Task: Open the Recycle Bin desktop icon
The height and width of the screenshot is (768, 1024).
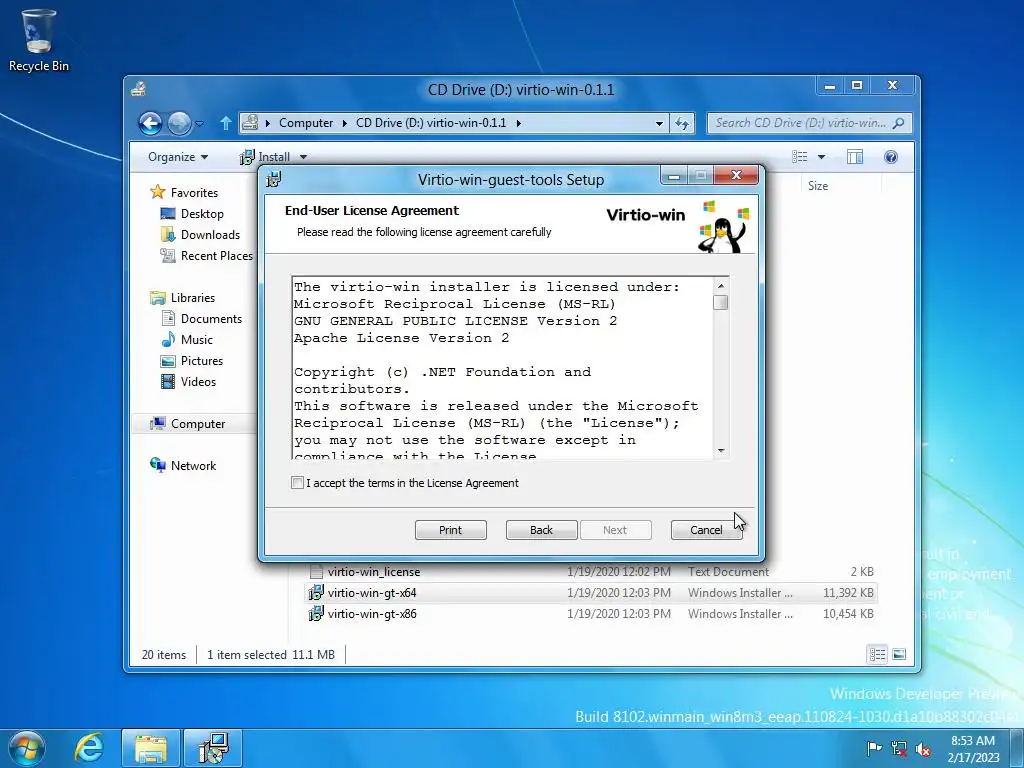Action: (39, 40)
